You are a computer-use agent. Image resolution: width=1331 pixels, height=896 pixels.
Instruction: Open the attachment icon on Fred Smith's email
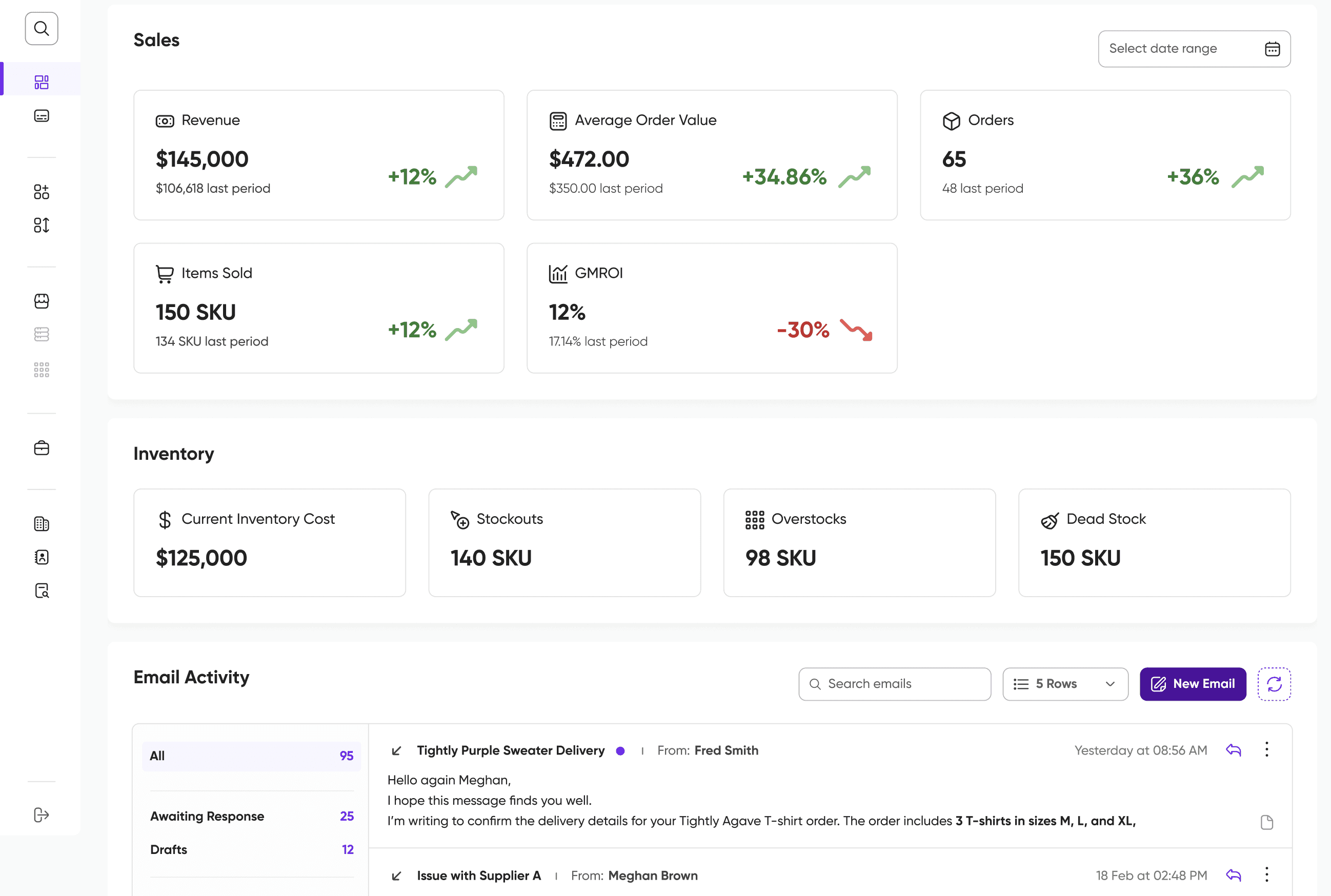pos(1266,822)
